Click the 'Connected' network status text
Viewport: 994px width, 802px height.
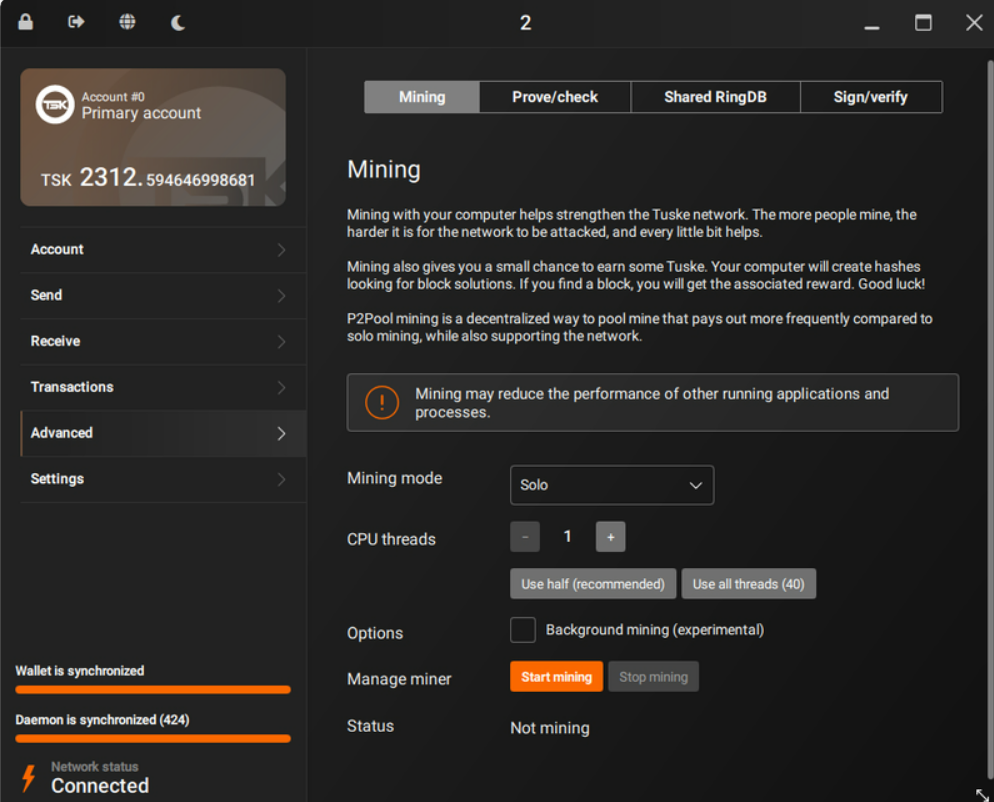[100, 786]
